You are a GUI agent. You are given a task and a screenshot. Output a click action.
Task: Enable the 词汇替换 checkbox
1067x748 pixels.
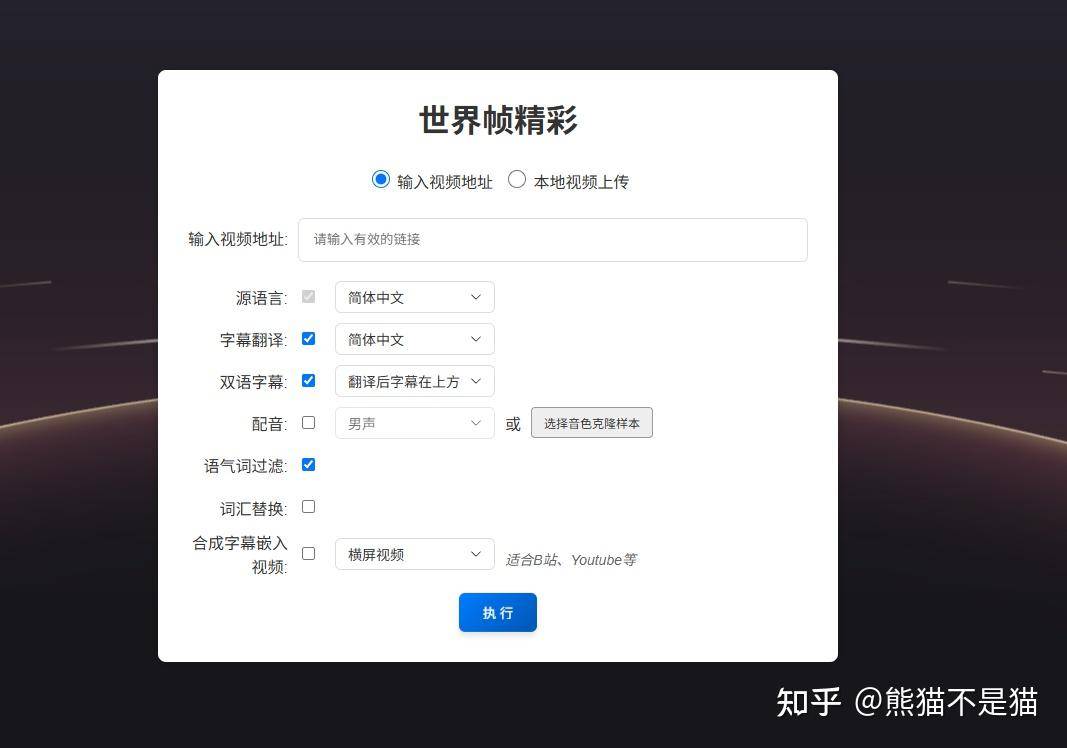tap(308, 507)
